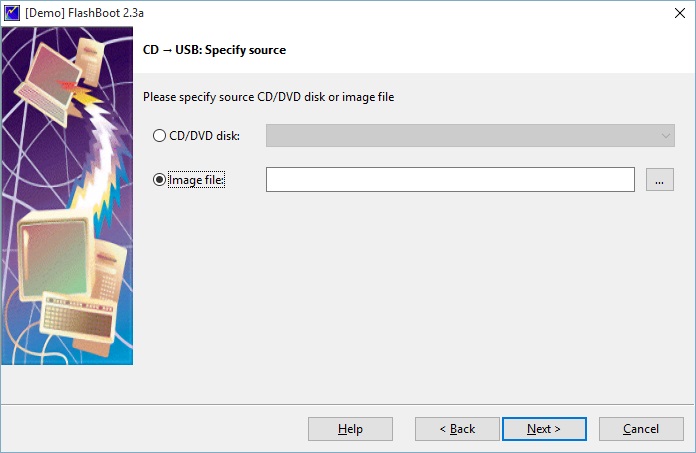Focus the Image file path text field

click(x=450, y=179)
